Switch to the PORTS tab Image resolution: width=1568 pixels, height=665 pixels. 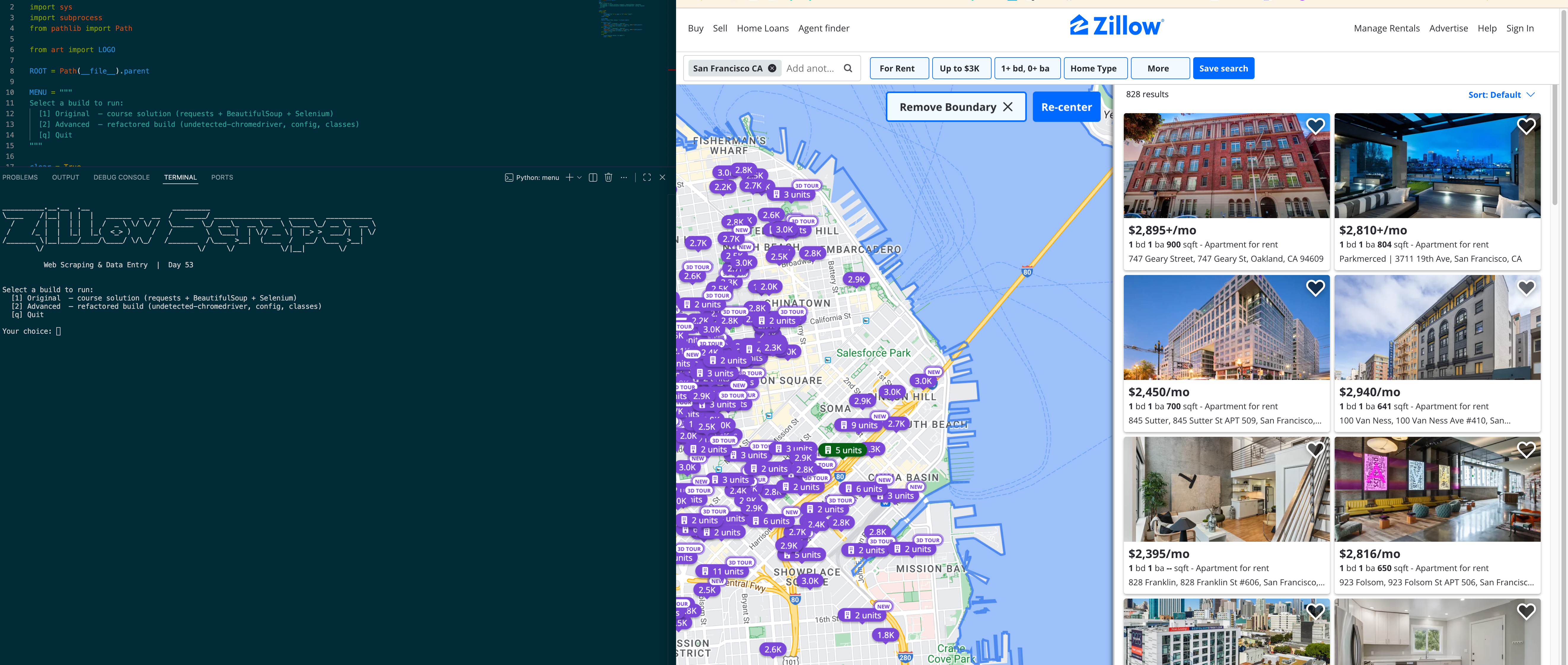tap(222, 177)
